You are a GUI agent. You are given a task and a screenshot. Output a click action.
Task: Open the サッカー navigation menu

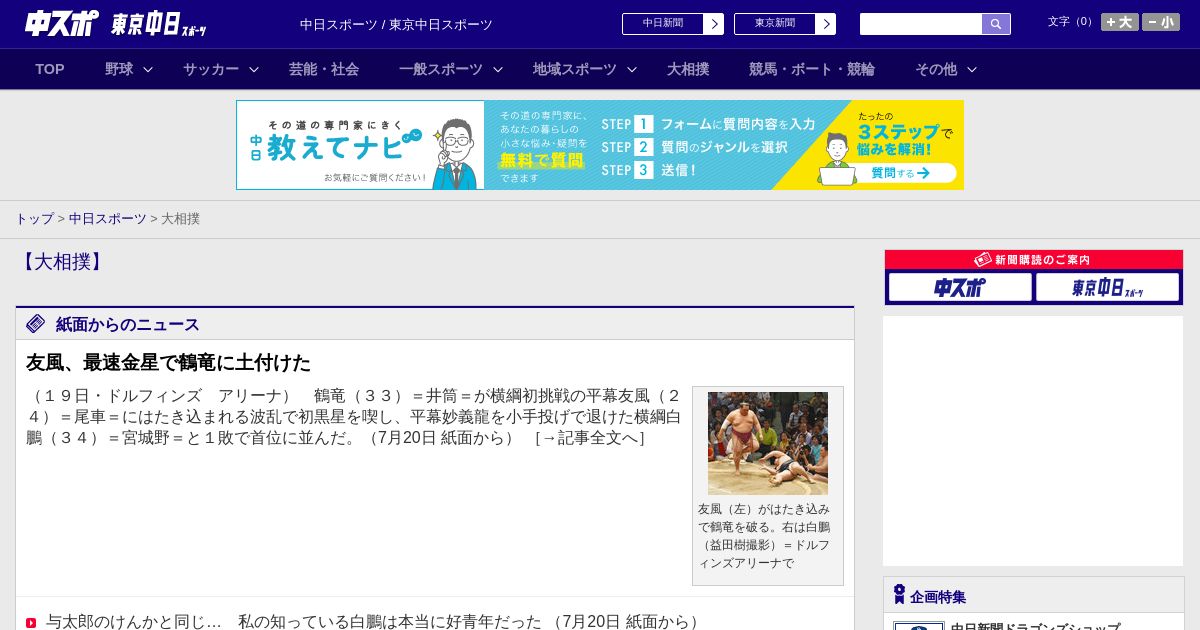coord(211,69)
